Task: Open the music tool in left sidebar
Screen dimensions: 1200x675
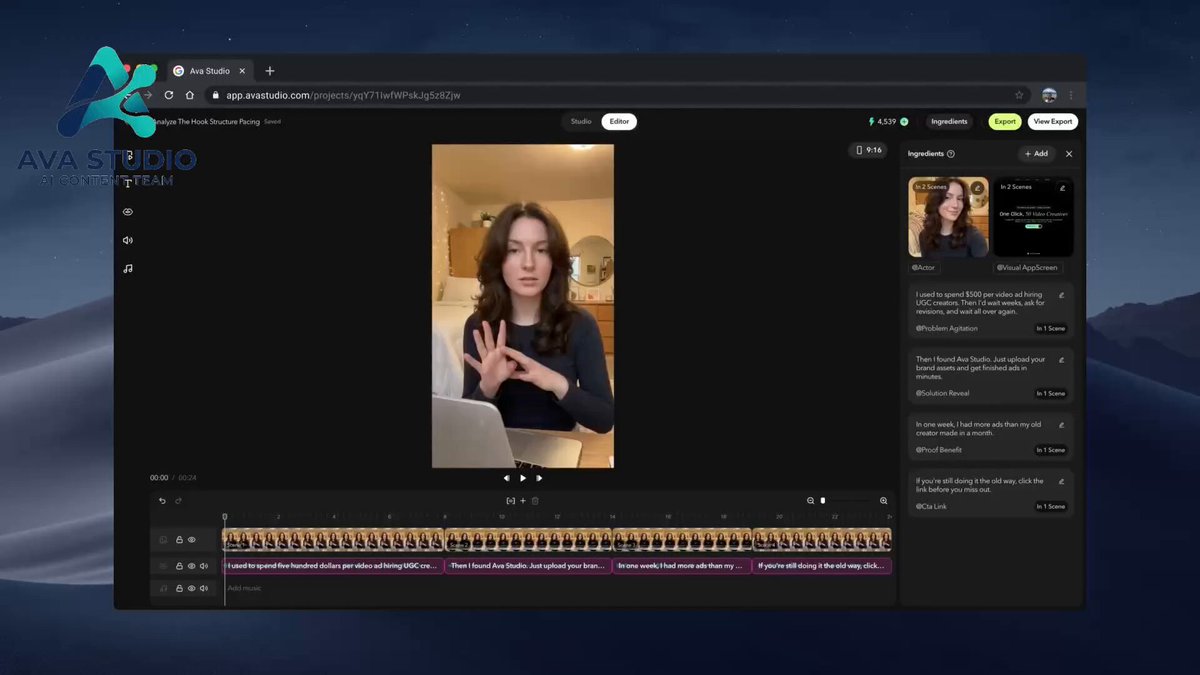Action: point(128,268)
